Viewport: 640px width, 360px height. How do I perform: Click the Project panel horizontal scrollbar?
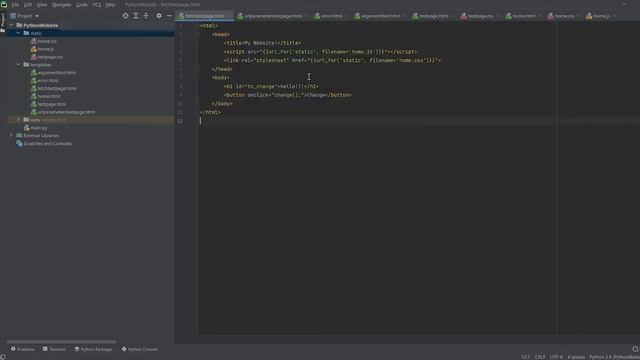pyautogui.click(x=61, y=342)
